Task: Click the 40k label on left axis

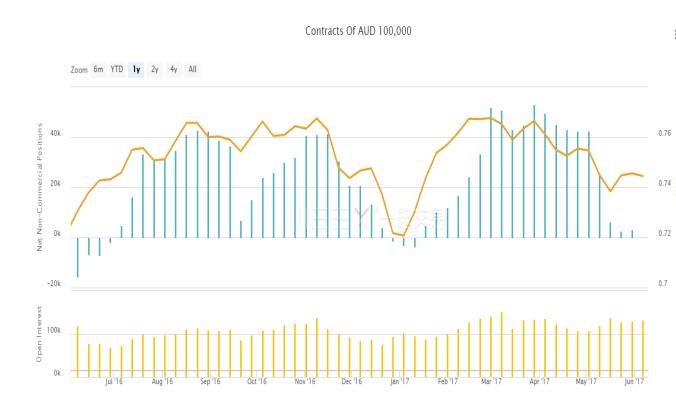Action: (55, 136)
